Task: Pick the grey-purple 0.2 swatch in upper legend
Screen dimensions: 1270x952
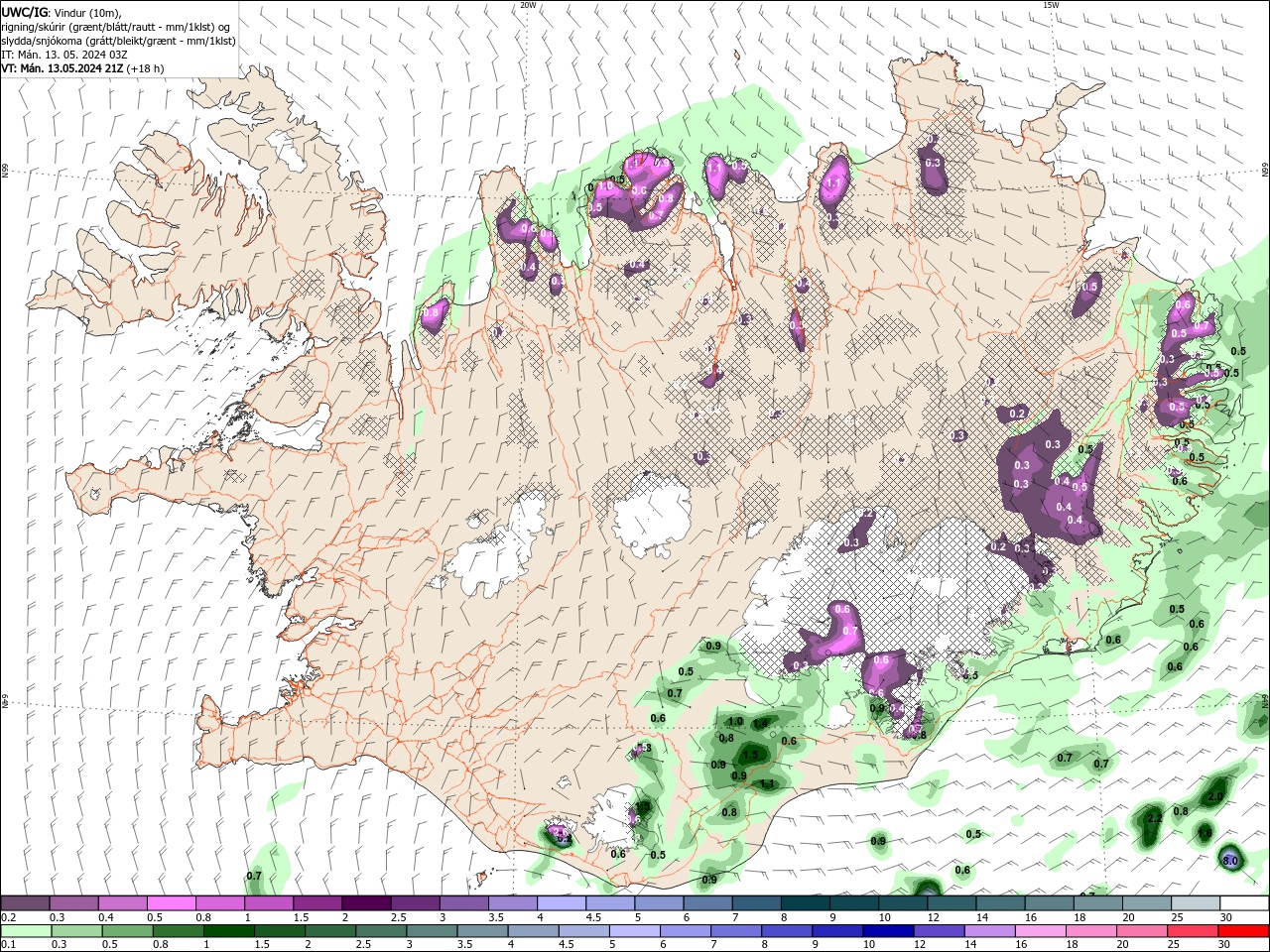Action: click(x=25, y=903)
